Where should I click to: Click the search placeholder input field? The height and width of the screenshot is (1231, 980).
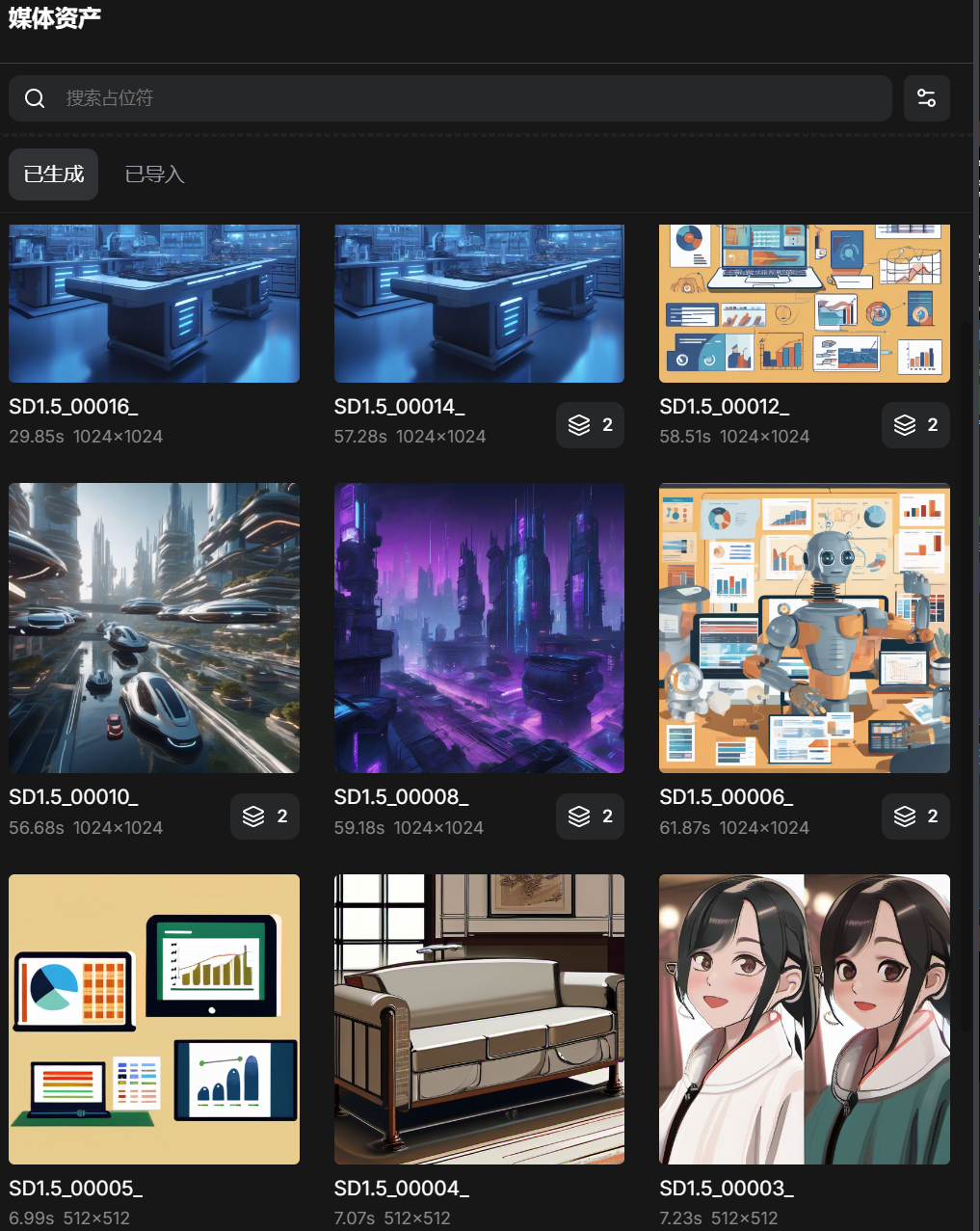450,98
